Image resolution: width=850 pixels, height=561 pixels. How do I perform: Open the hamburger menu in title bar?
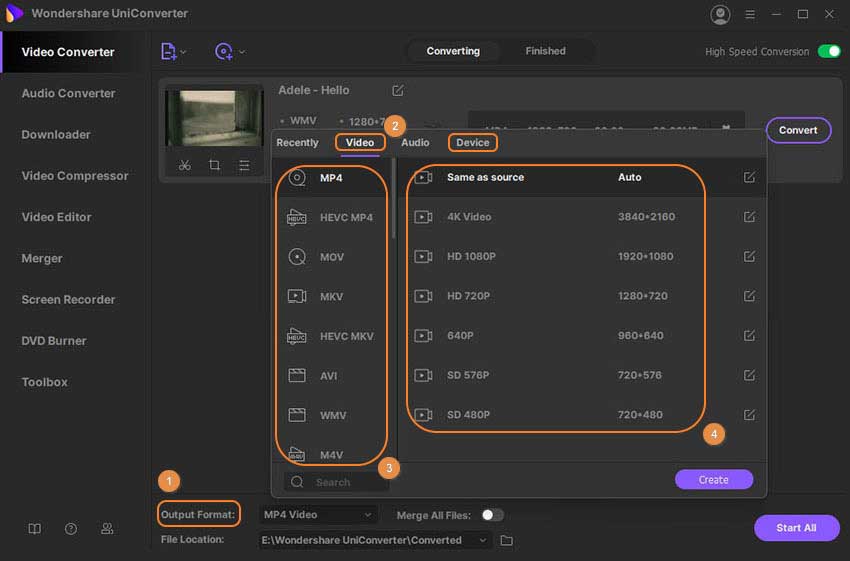pos(750,15)
